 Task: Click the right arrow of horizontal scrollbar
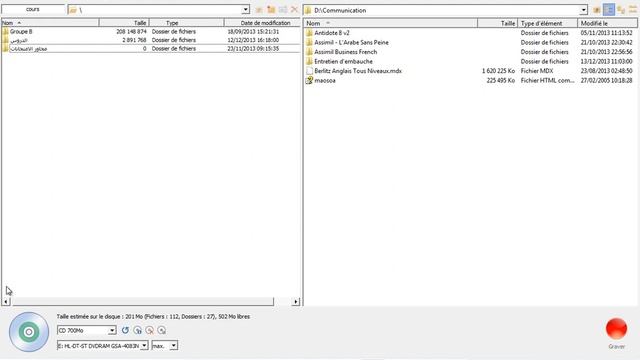point(296,302)
